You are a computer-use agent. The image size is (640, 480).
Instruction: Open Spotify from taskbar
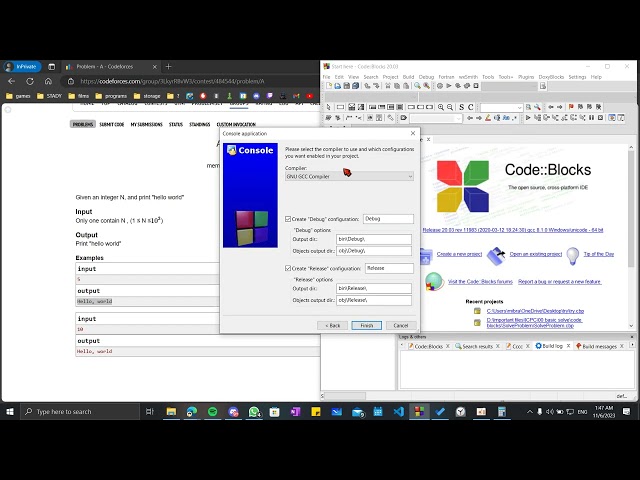[212, 411]
